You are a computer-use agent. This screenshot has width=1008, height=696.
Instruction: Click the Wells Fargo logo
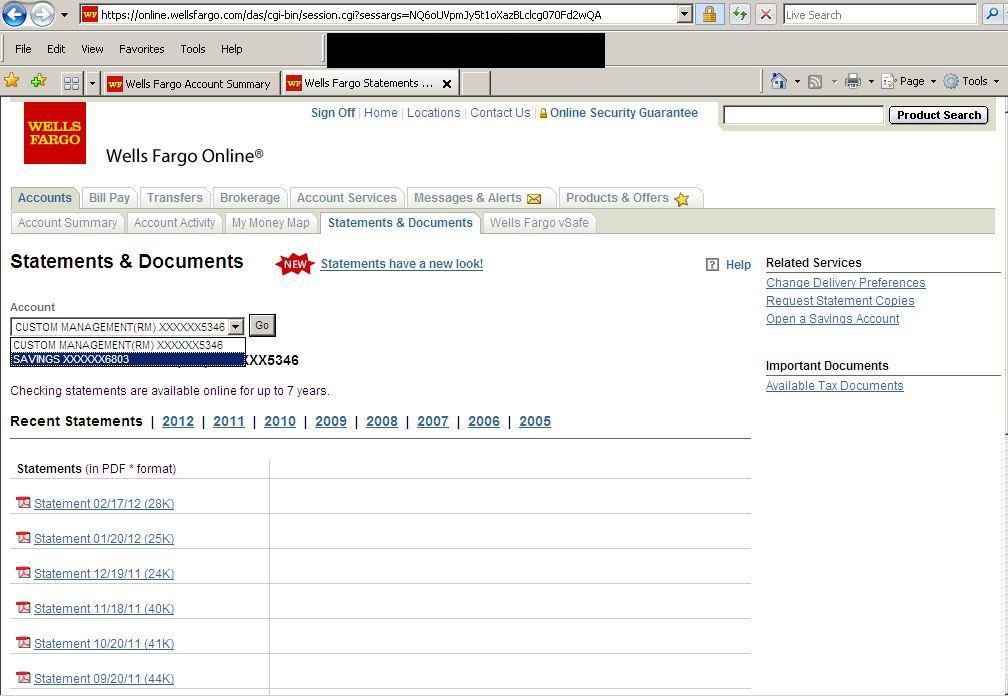(55, 132)
